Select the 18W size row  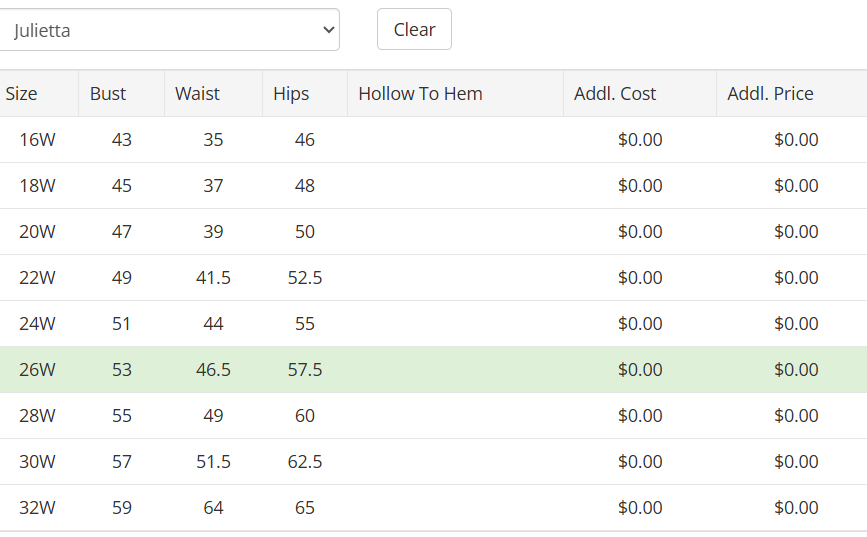pyautogui.click(x=434, y=185)
